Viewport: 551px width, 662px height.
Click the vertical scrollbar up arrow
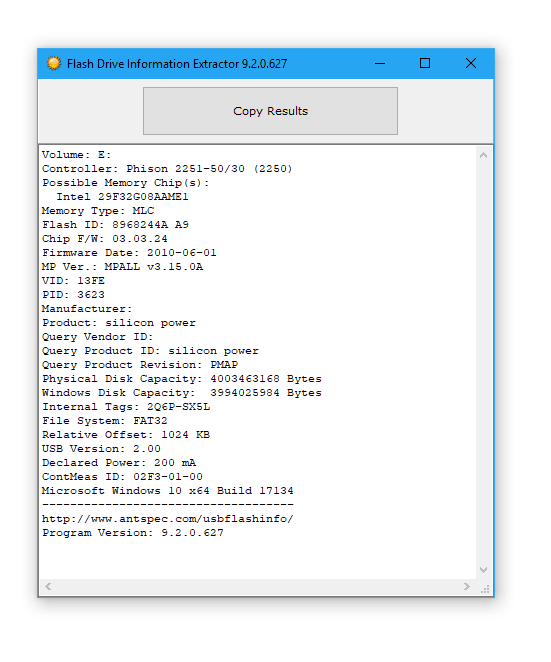[x=483, y=155]
